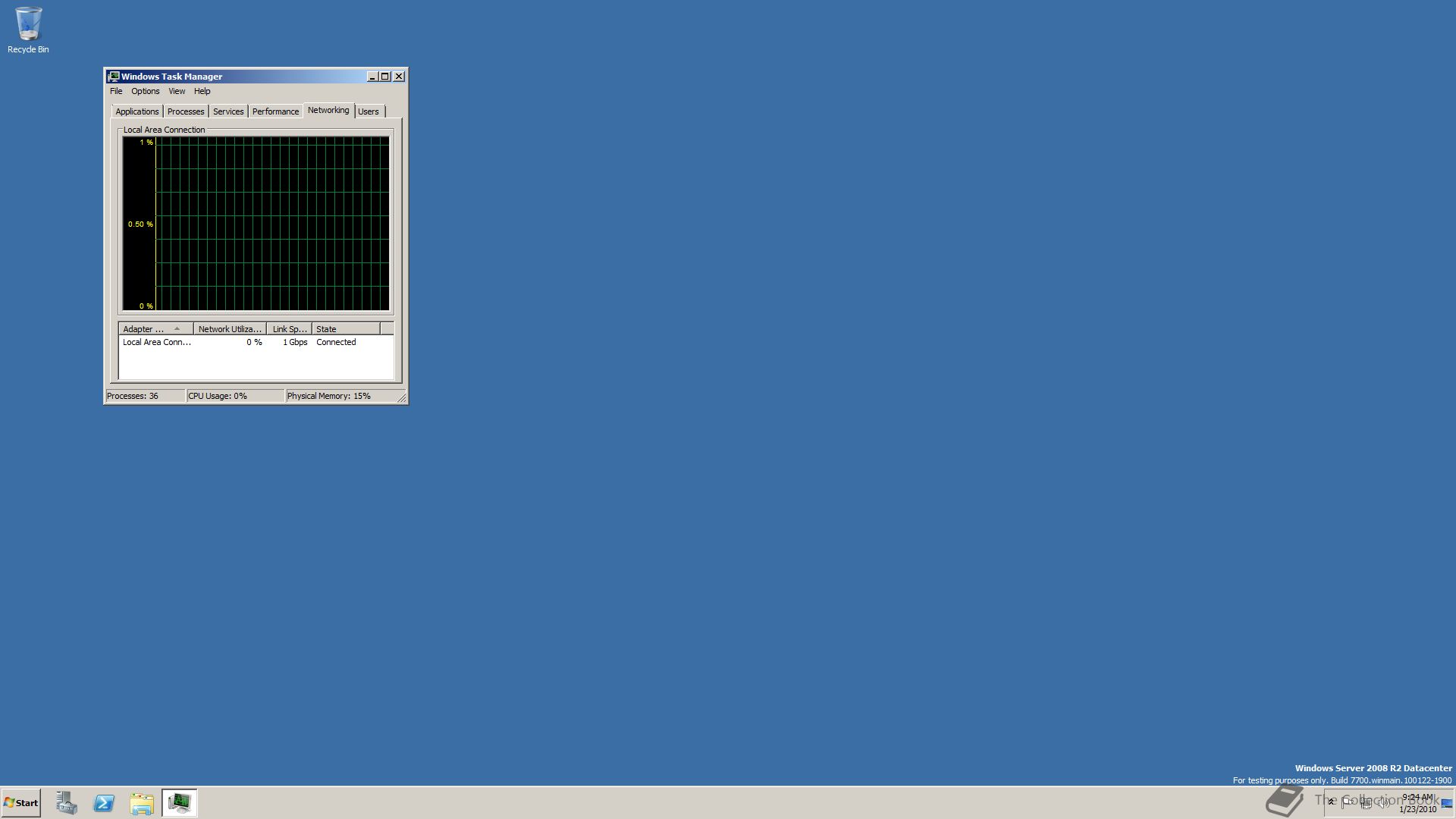Close the Windows Task Manager window
The height and width of the screenshot is (819, 1456).
pyautogui.click(x=399, y=77)
